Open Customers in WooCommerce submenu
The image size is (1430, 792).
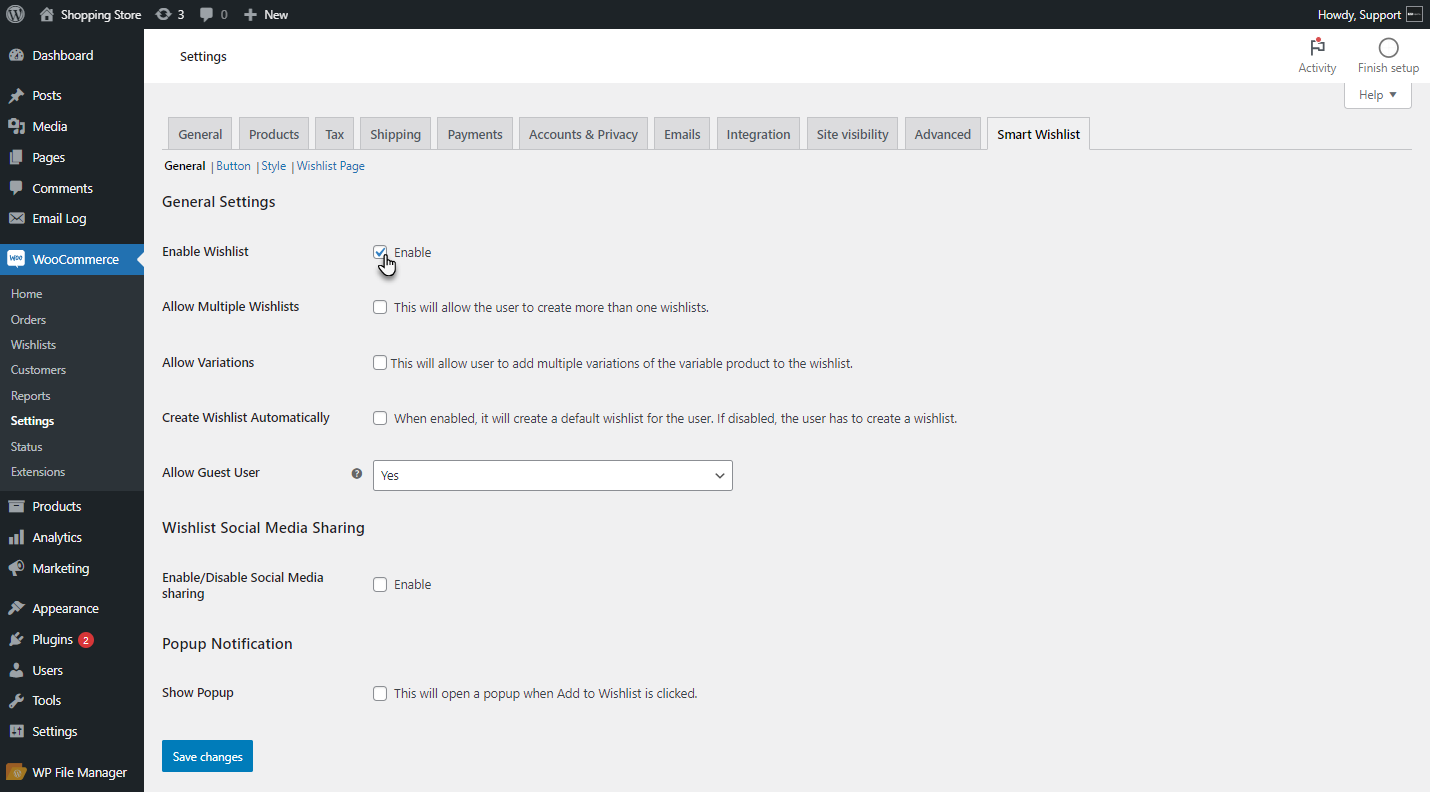[38, 370]
